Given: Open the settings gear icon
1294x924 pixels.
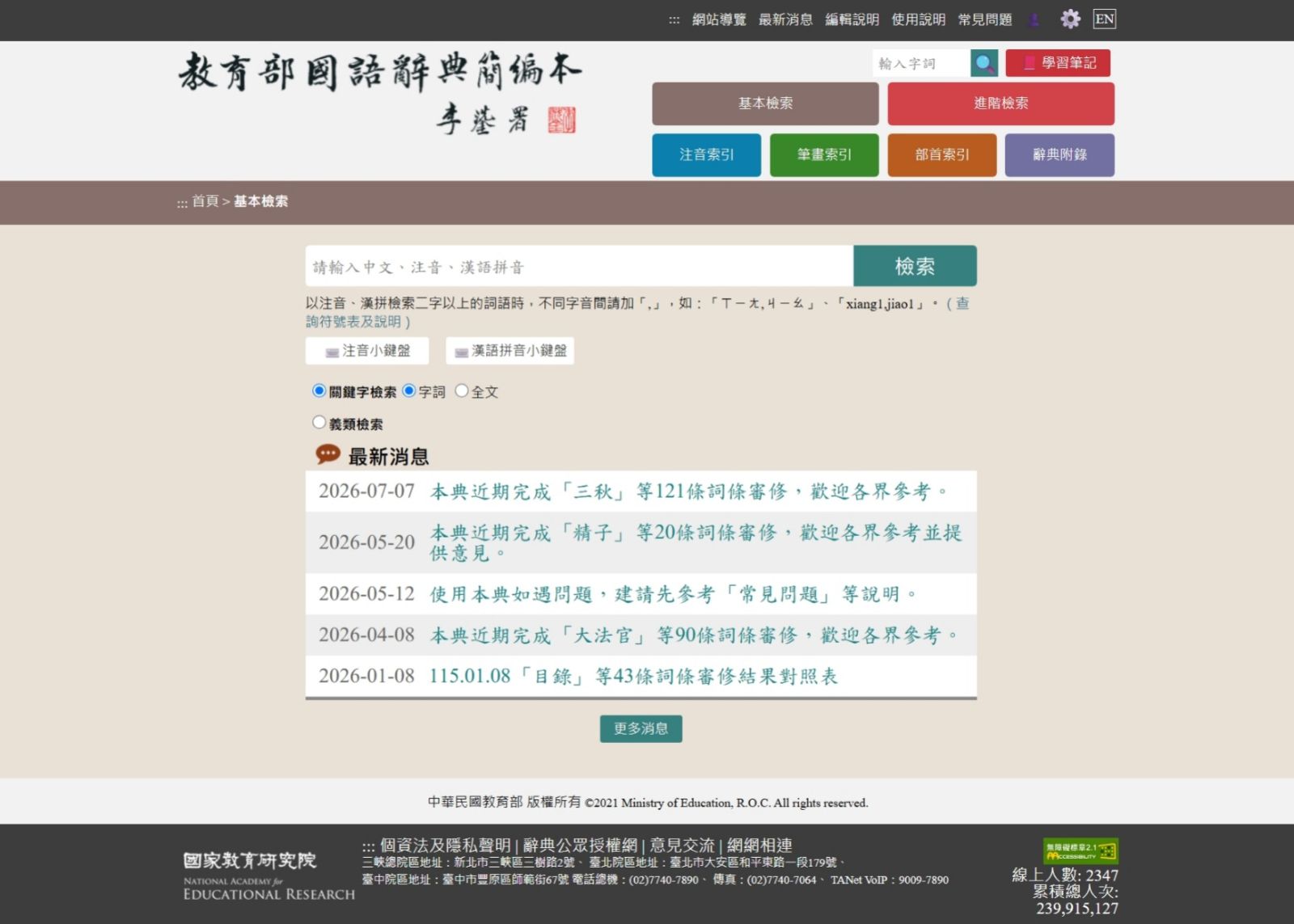Looking at the screenshot, I should [1070, 19].
